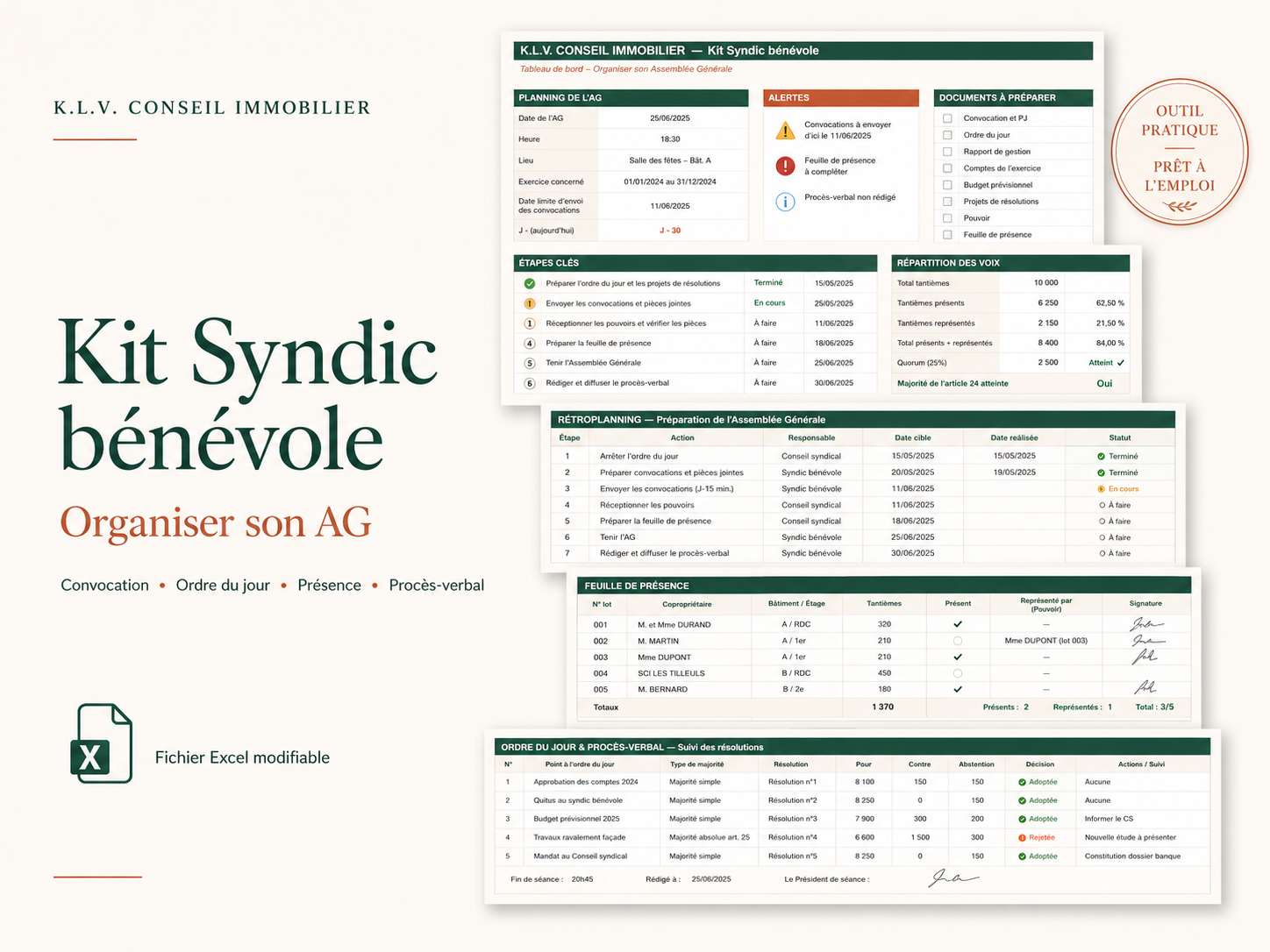1270x952 pixels.
Task: Click Oui next to Majorité de l'article 24
Action: pyautogui.click(x=1104, y=383)
